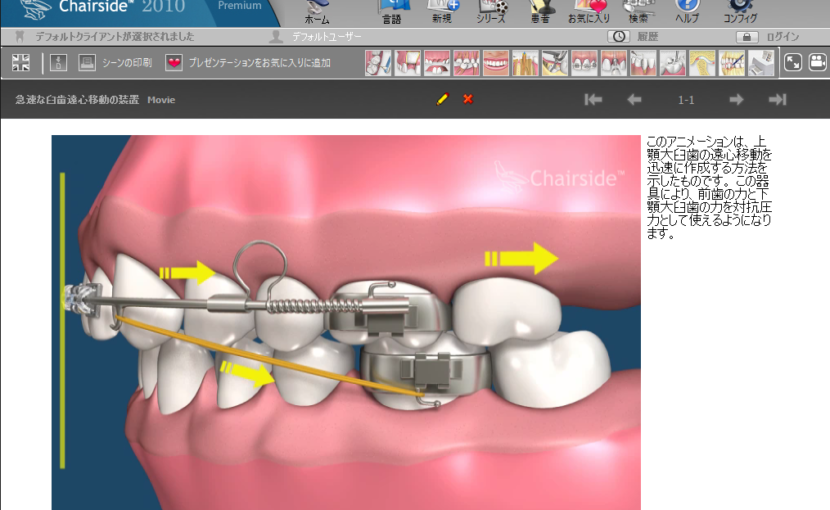Open the ヘルプ (Help) menu
The width and height of the screenshot is (830, 510).
click(687, 13)
